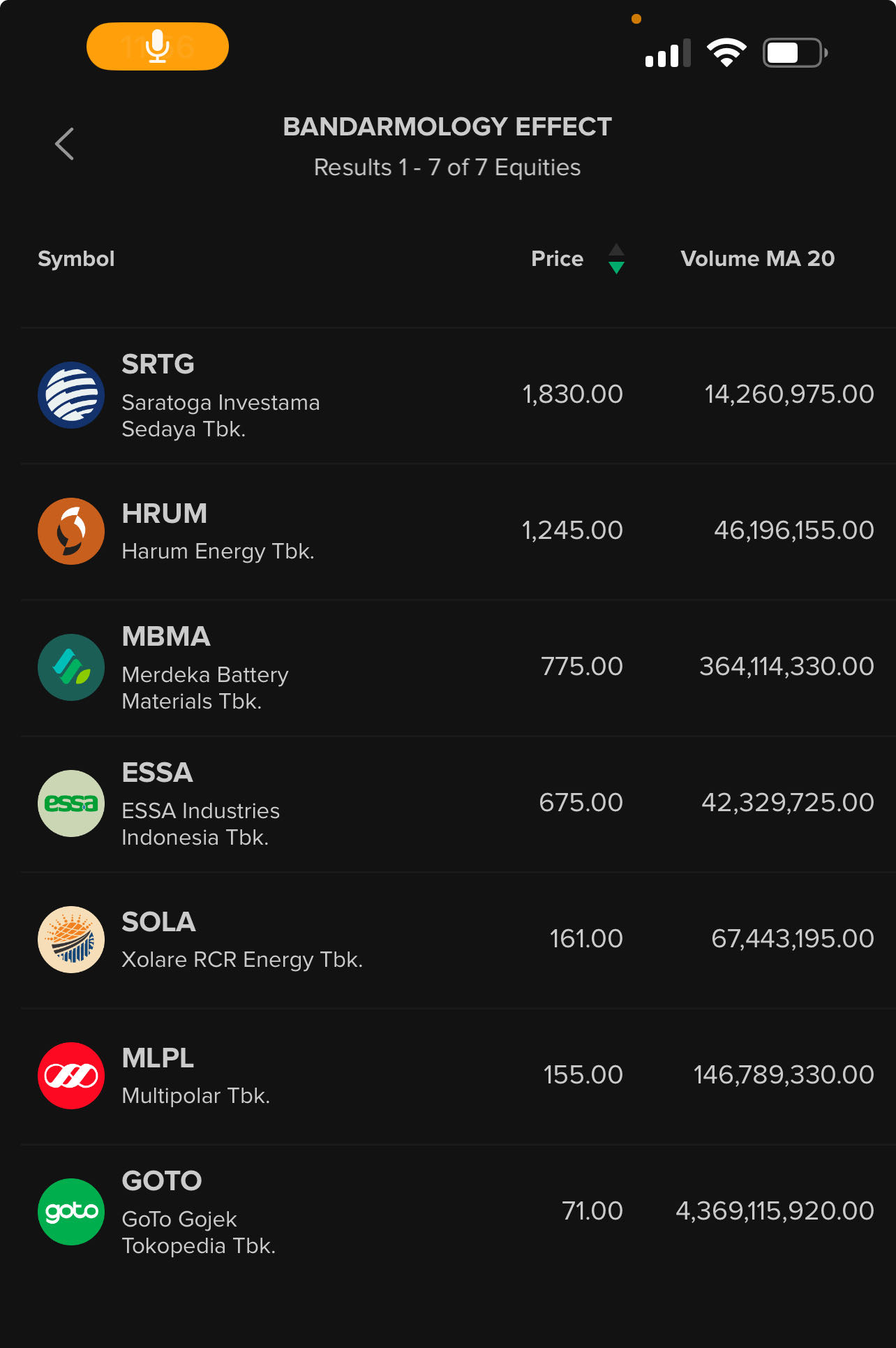Open the MLPL Multipolar logo icon
The image size is (896, 1348).
click(x=71, y=1076)
